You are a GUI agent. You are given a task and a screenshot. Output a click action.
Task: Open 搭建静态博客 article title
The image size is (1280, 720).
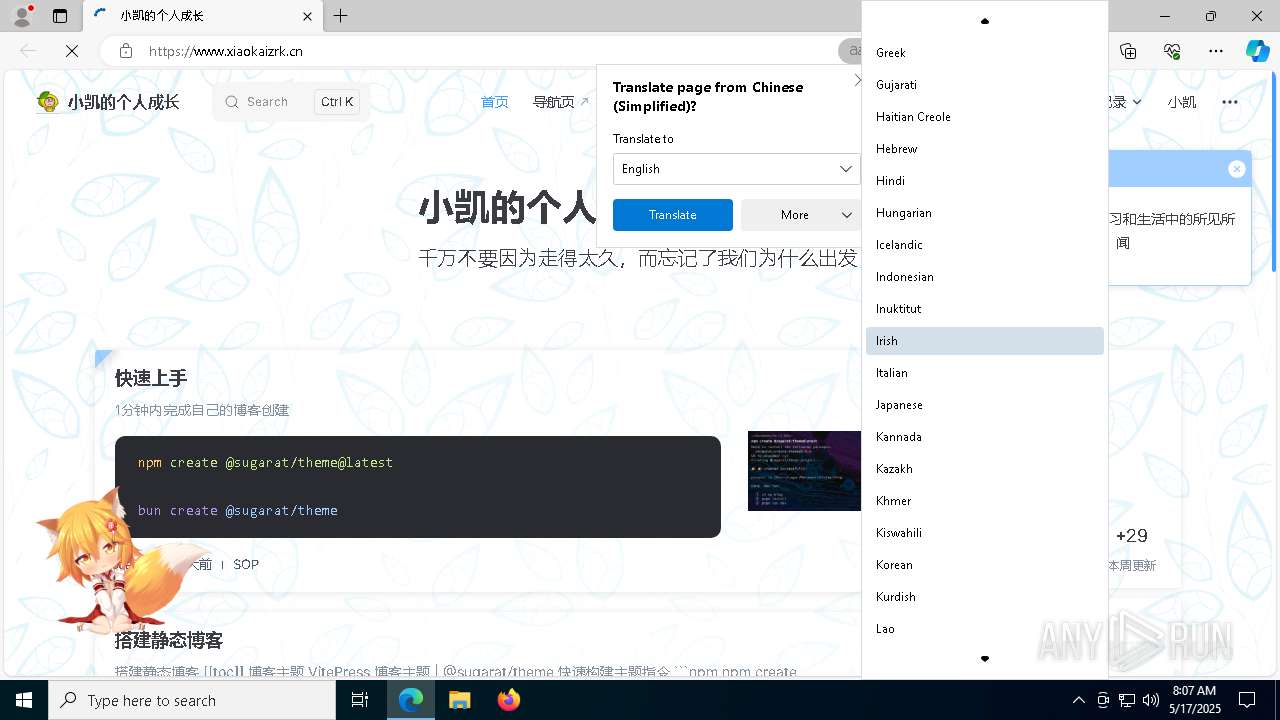click(x=169, y=640)
